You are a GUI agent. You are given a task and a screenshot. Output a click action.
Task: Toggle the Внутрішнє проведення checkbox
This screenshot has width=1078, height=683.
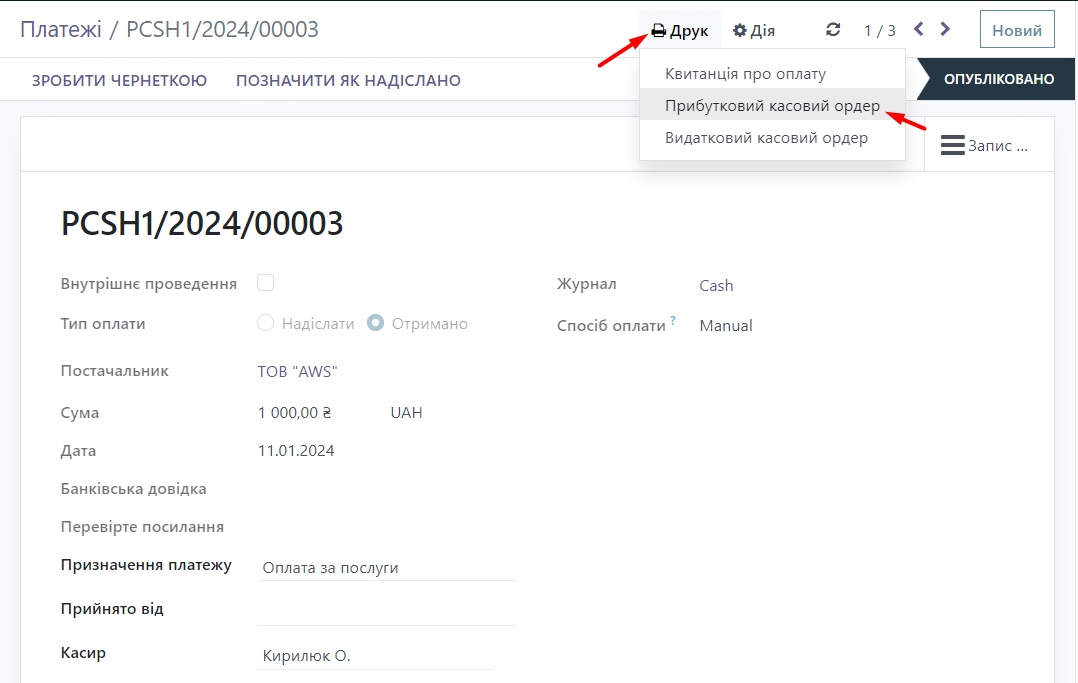(266, 283)
